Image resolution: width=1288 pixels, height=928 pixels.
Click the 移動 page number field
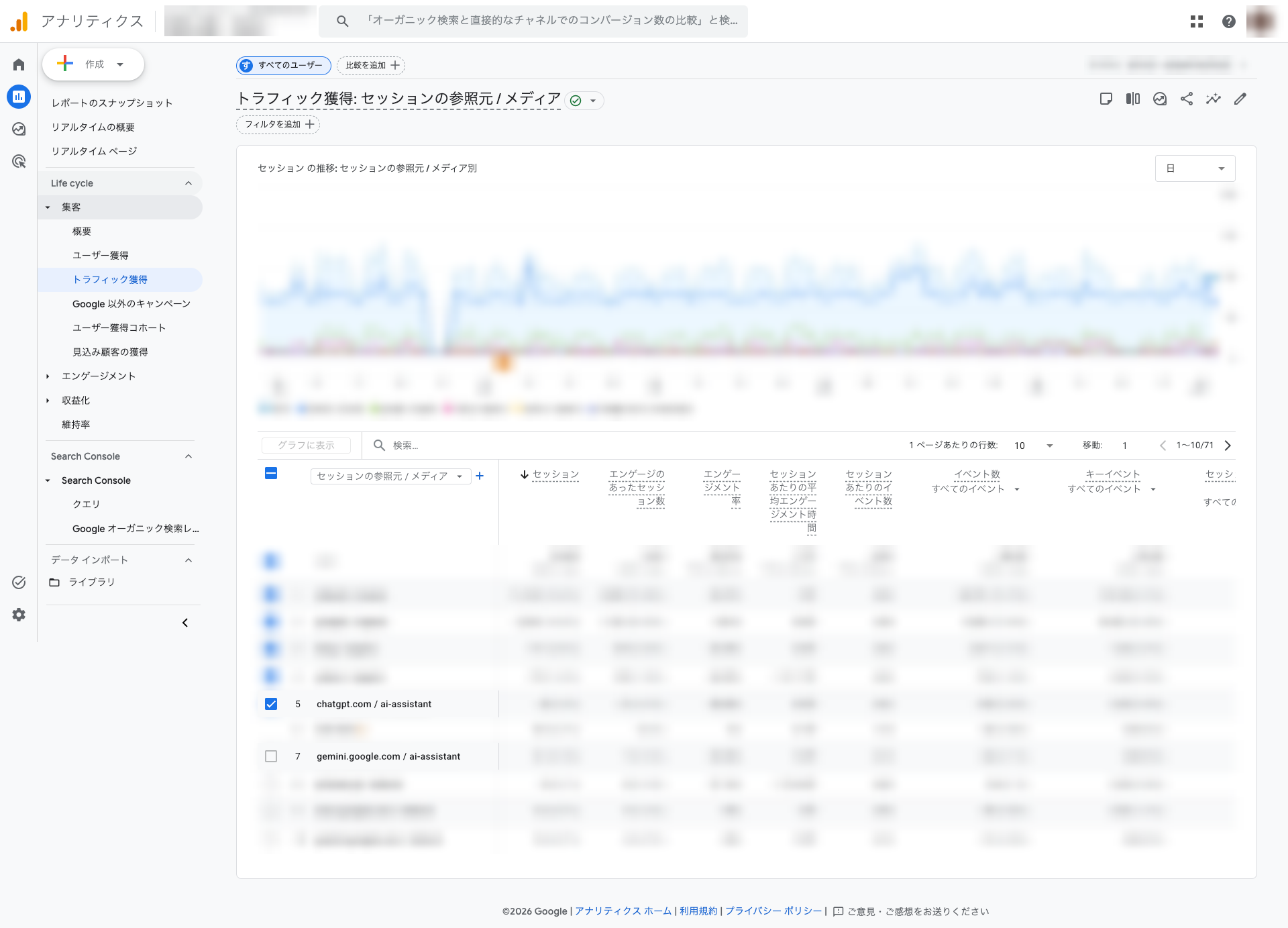click(1126, 446)
